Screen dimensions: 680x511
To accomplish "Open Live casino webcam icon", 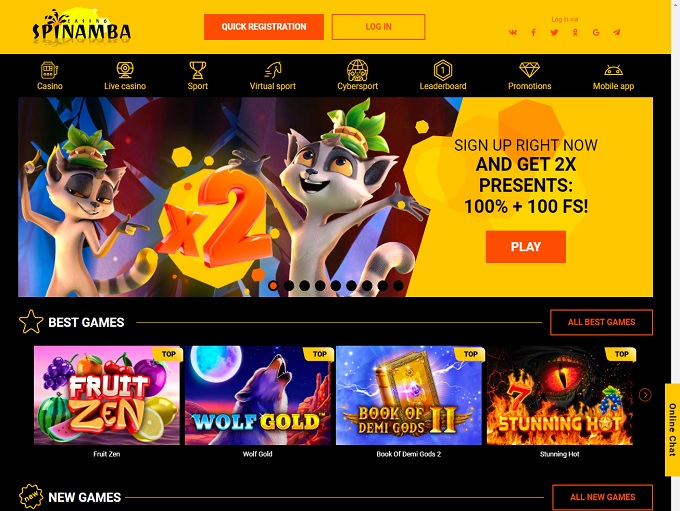I will click(125, 69).
